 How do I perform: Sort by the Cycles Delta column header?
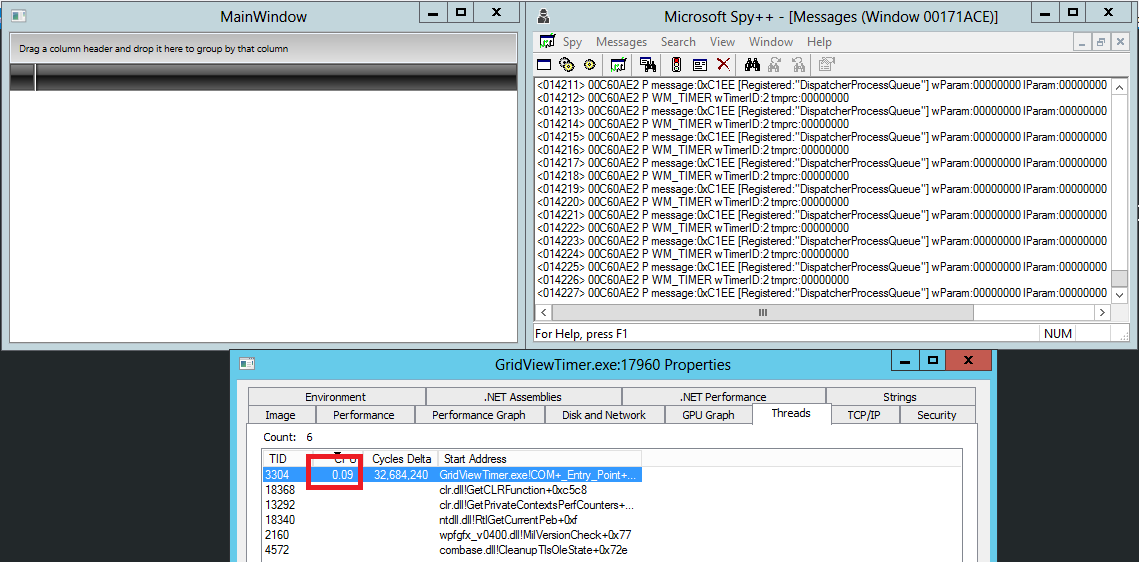(401, 459)
